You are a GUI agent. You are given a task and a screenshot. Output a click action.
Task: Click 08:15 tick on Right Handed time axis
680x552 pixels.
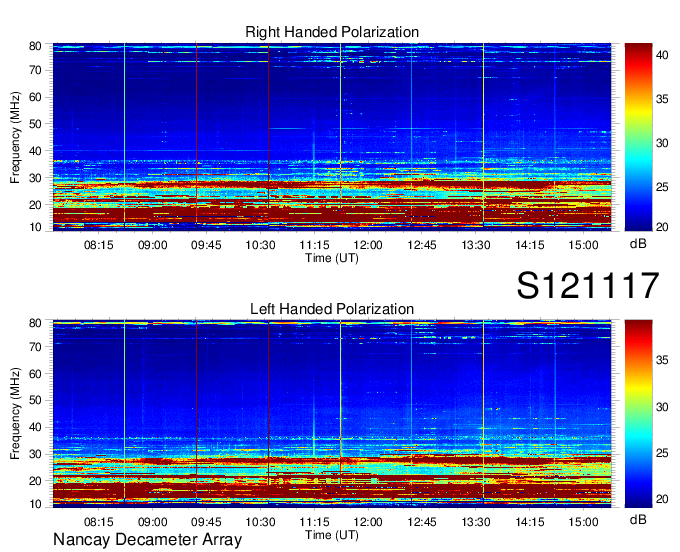tap(98, 245)
